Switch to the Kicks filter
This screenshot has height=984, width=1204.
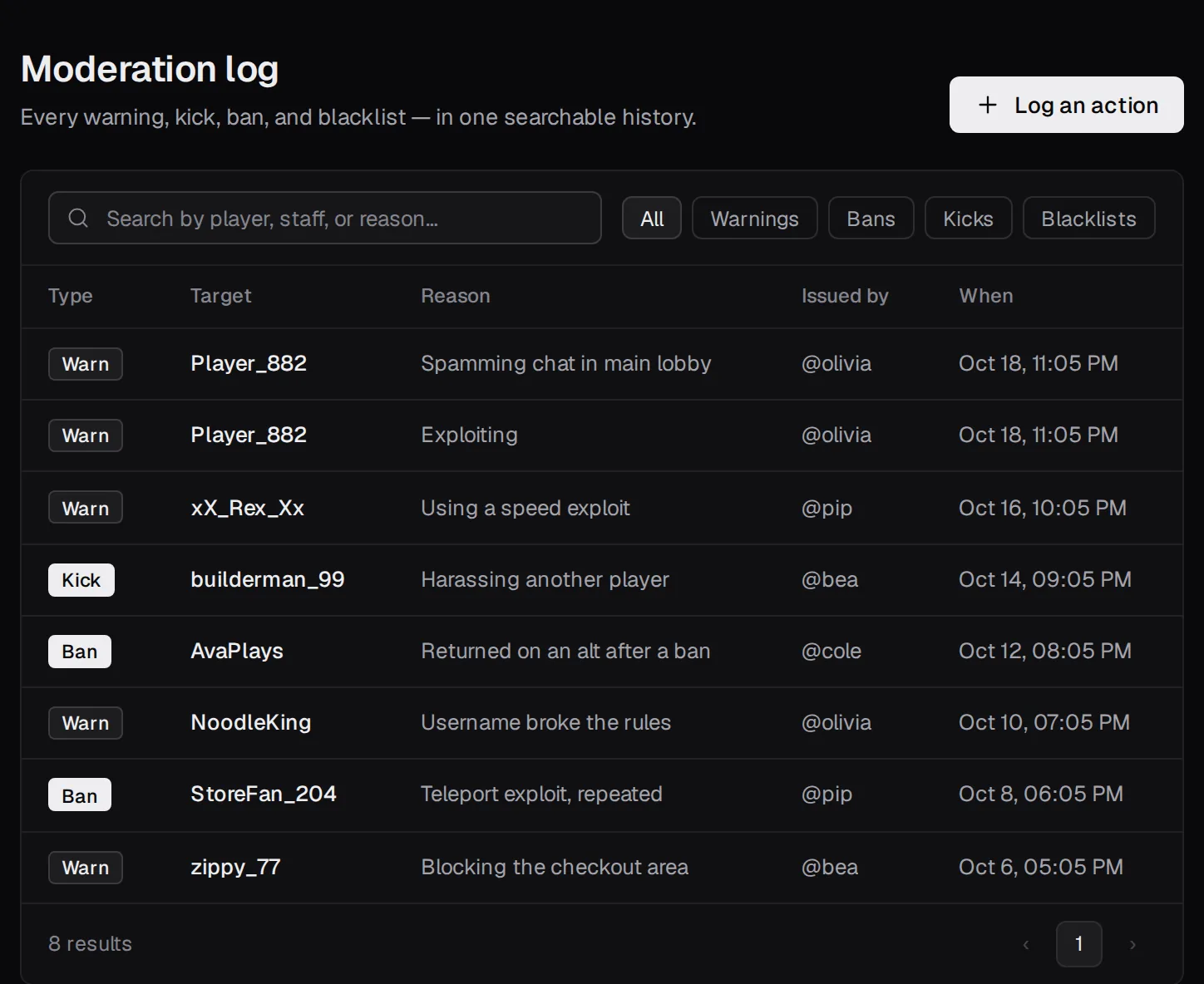tap(968, 218)
